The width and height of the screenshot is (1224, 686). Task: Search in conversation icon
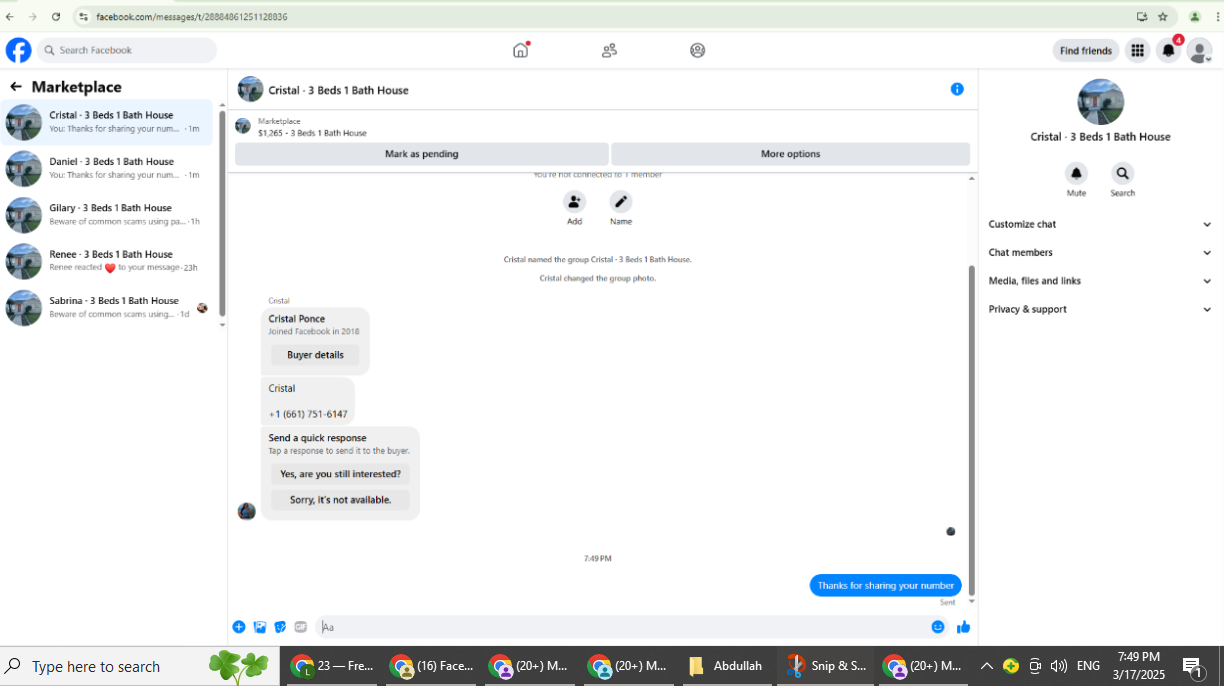point(1122,173)
